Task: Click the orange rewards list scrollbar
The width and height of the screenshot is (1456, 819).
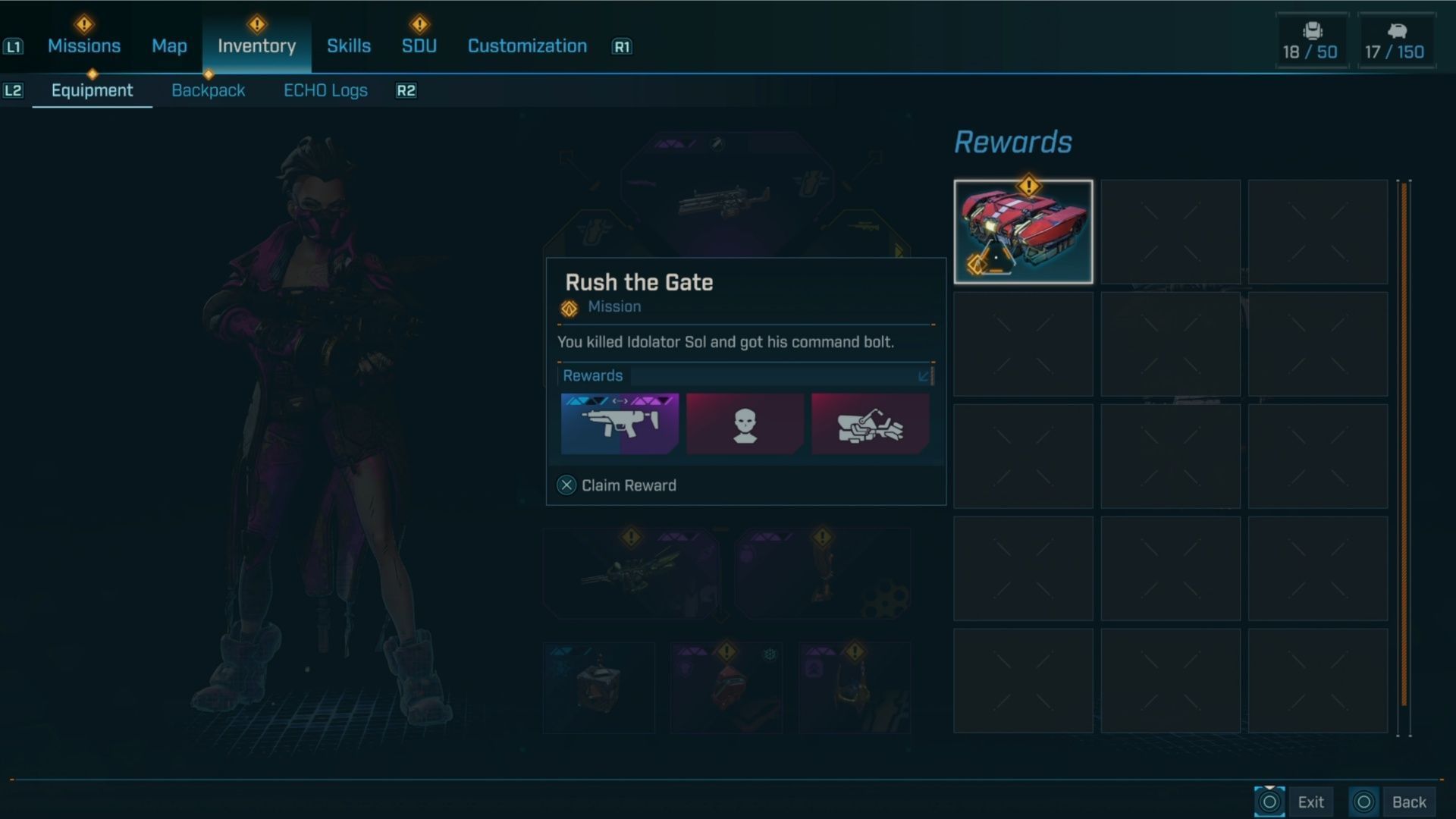Action: click(1404, 444)
